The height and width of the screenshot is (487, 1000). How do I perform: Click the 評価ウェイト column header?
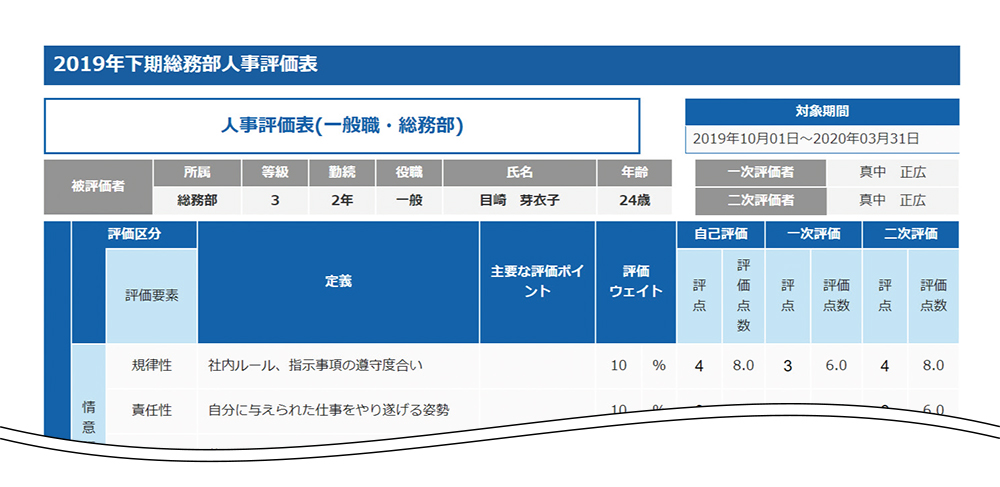point(636,282)
